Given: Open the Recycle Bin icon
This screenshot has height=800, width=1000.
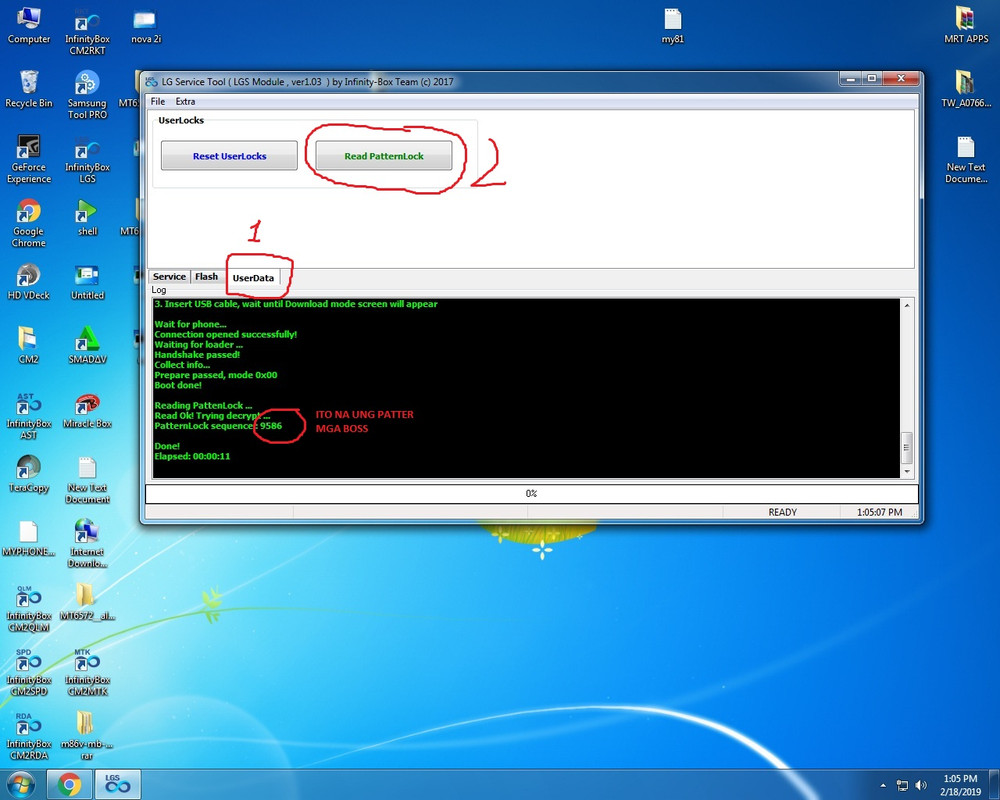Looking at the screenshot, I should pyautogui.click(x=29, y=90).
